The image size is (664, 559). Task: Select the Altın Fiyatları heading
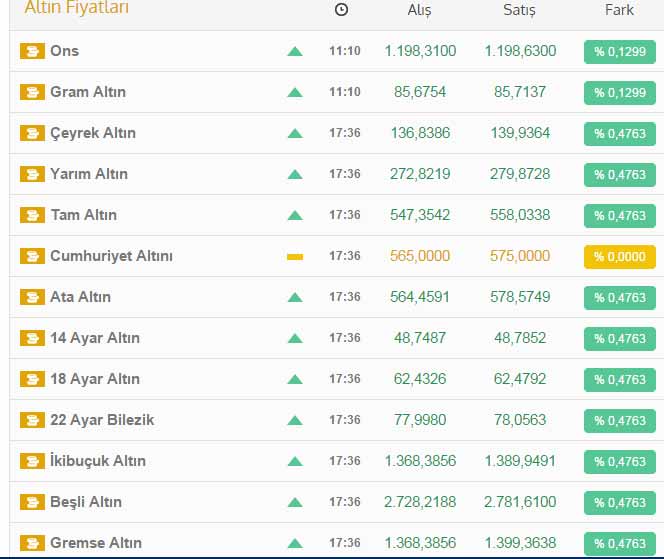click(77, 9)
